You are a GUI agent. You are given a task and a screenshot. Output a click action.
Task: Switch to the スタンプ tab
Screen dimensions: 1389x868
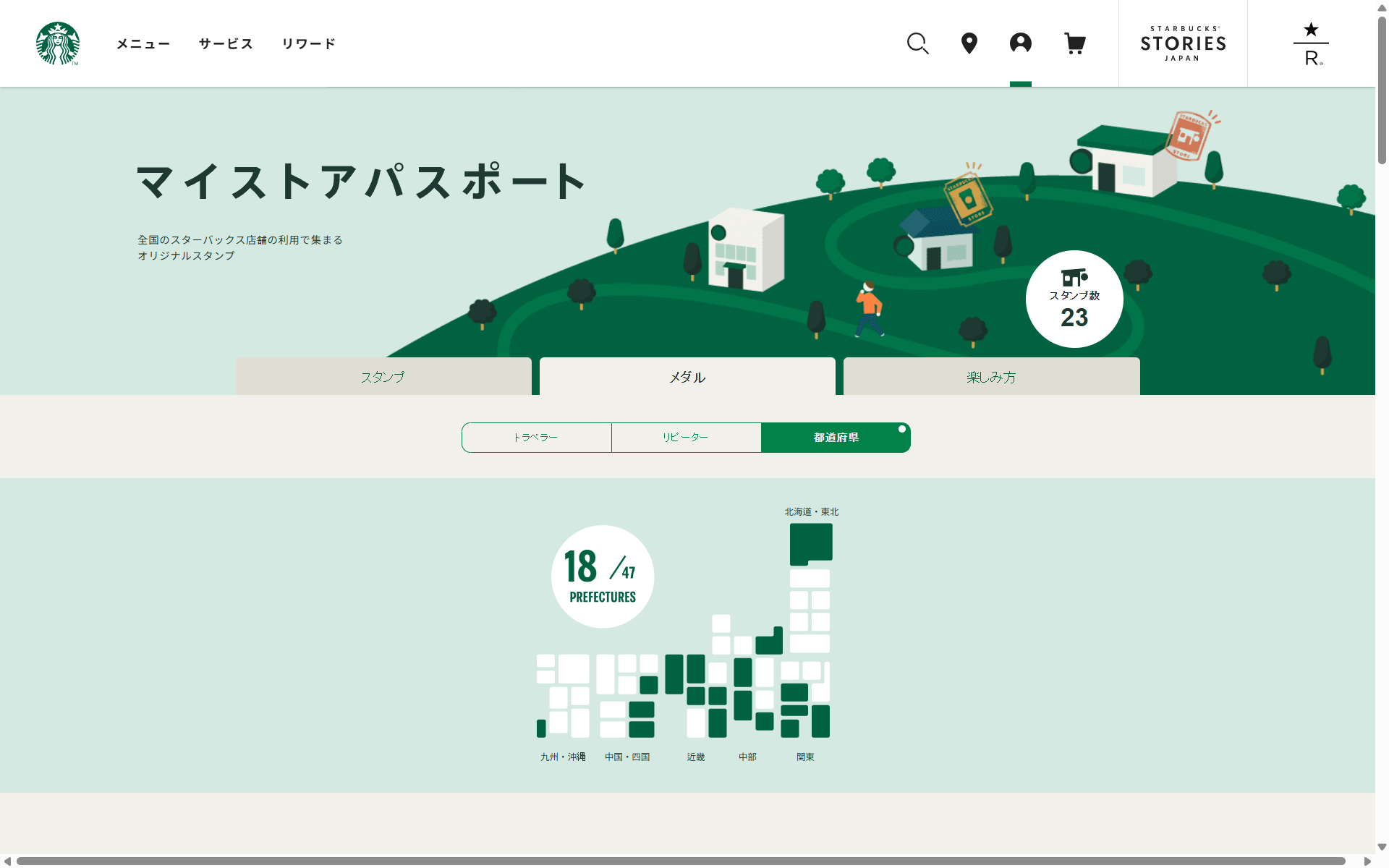tap(383, 377)
